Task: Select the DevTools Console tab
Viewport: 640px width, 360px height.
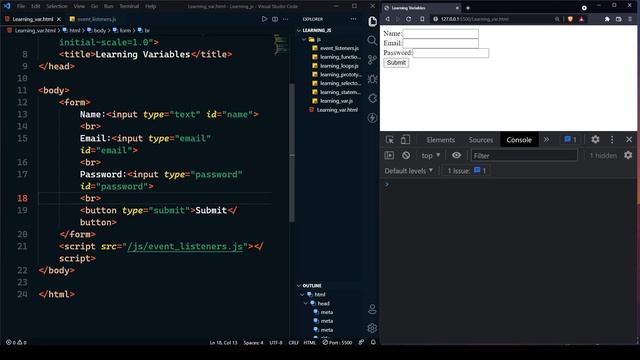Action: [x=519, y=140]
